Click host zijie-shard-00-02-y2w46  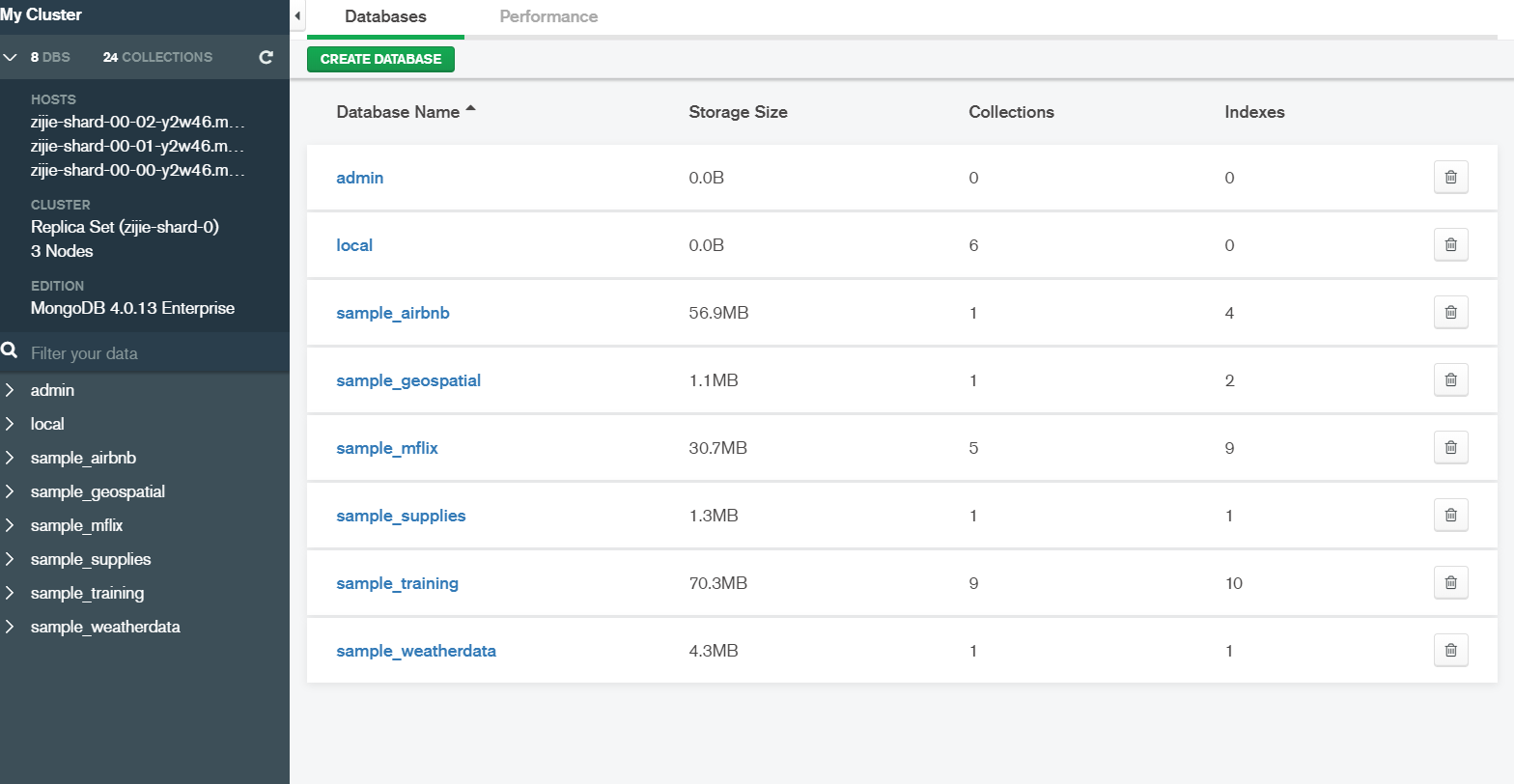[x=137, y=122]
